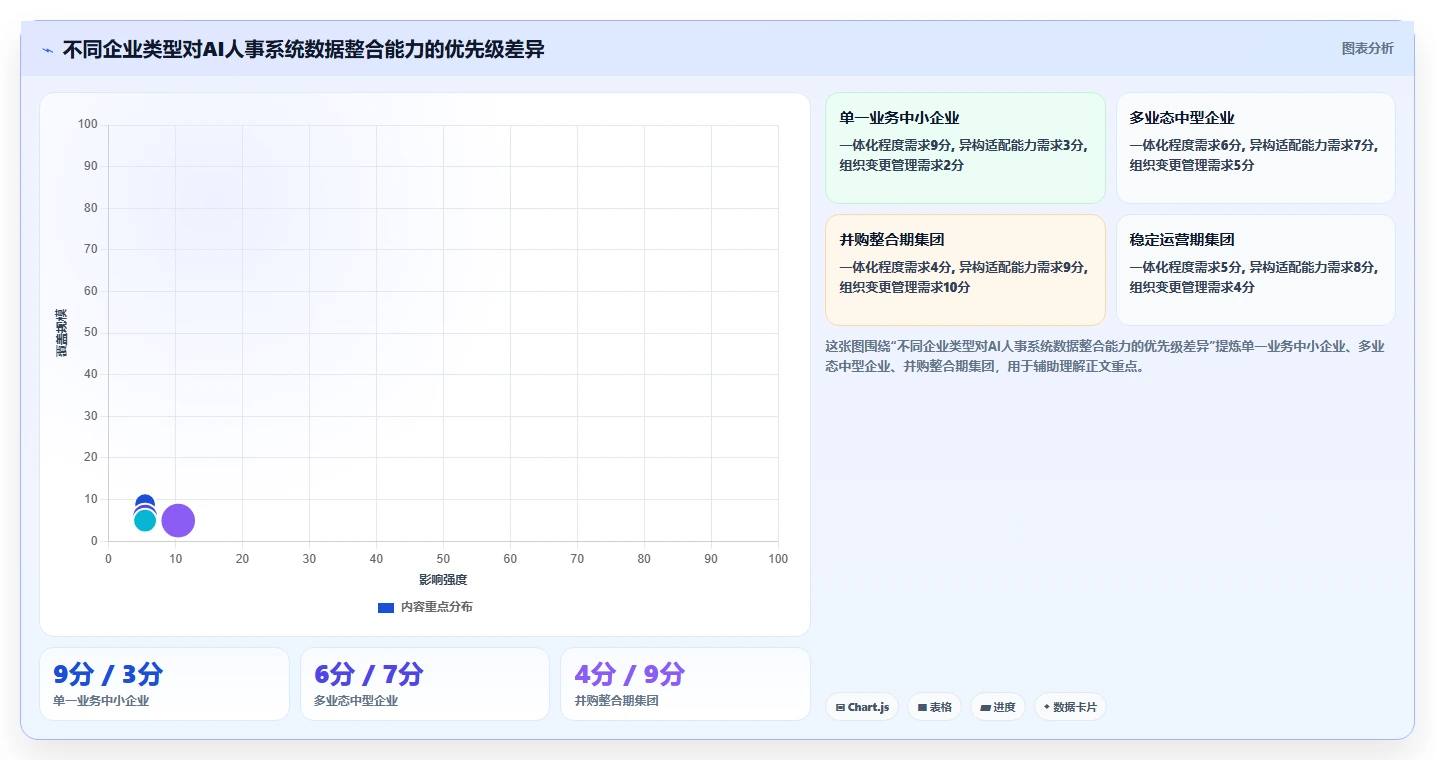Image resolution: width=1435 pixels, height=760 pixels.
Task: Click the y-axis tick value 100
Action: (x=88, y=124)
